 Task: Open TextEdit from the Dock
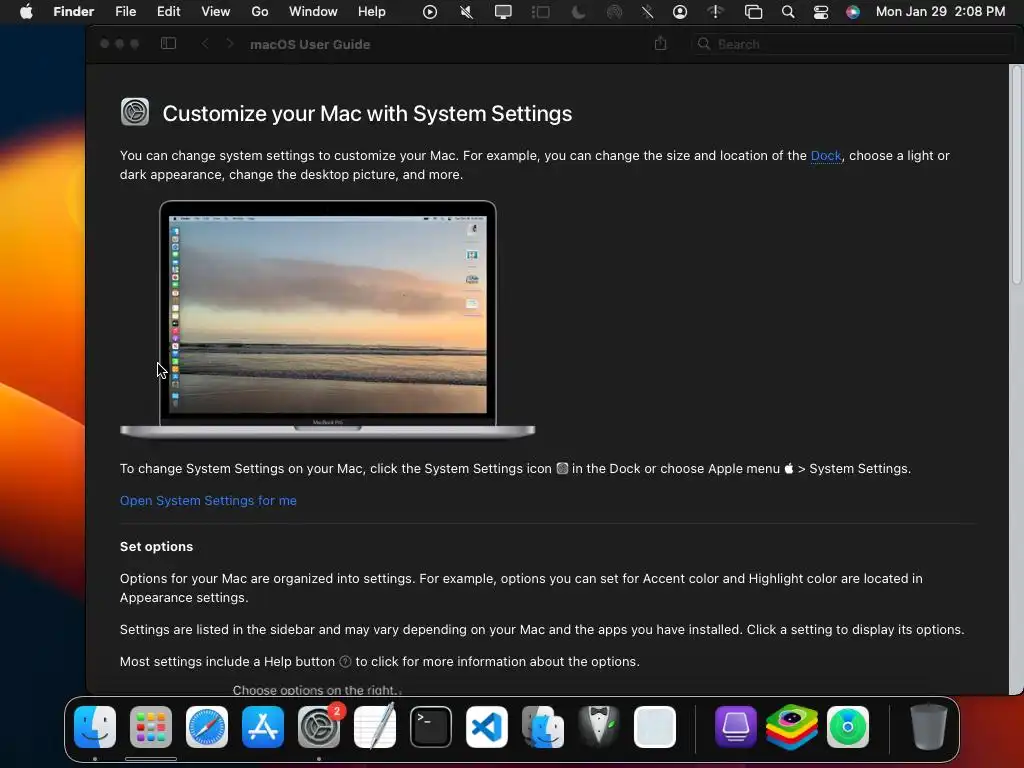[375, 726]
